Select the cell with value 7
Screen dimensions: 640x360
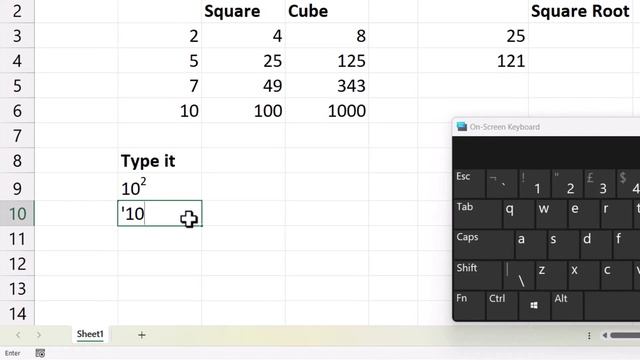coord(160,86)
